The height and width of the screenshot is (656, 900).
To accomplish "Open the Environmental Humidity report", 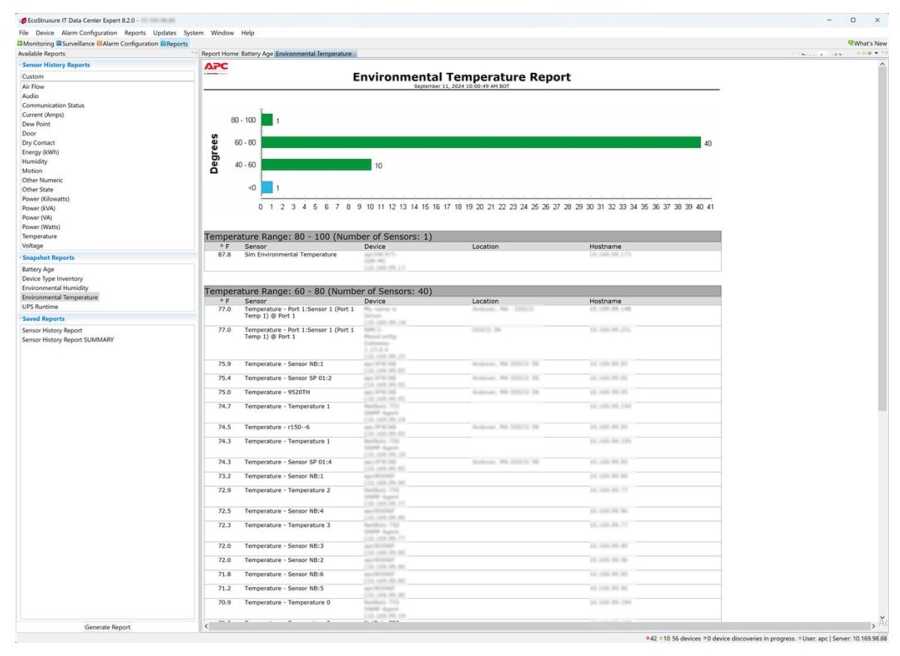I will pyautogui.click(x=55, y=288).
